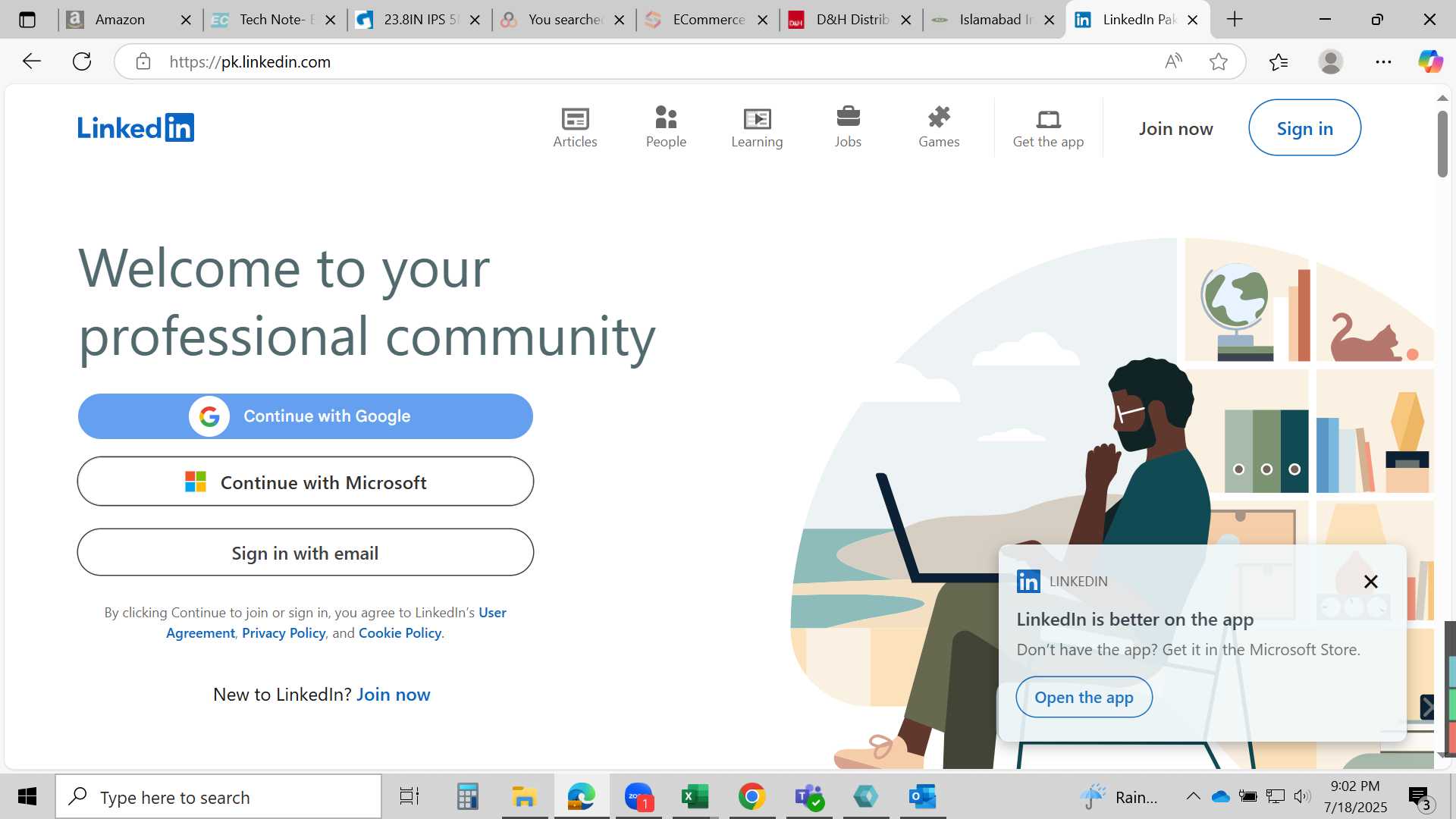This screenshot has height=819, width=1456.
Task: Open Task View on the taskbar
Action: click(409, 797)
